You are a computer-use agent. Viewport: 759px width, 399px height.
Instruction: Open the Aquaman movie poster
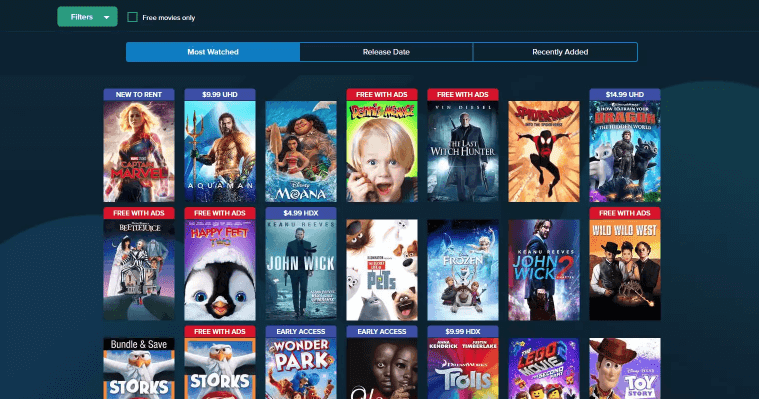220,151
